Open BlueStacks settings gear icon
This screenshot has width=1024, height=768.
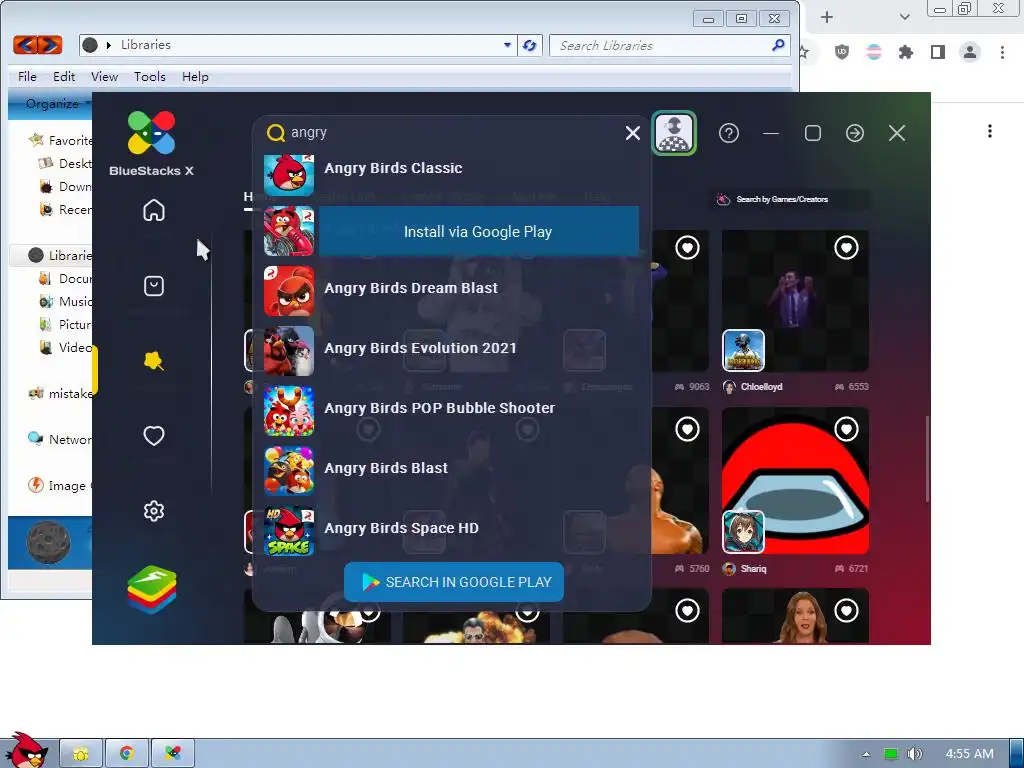point(154,511)
